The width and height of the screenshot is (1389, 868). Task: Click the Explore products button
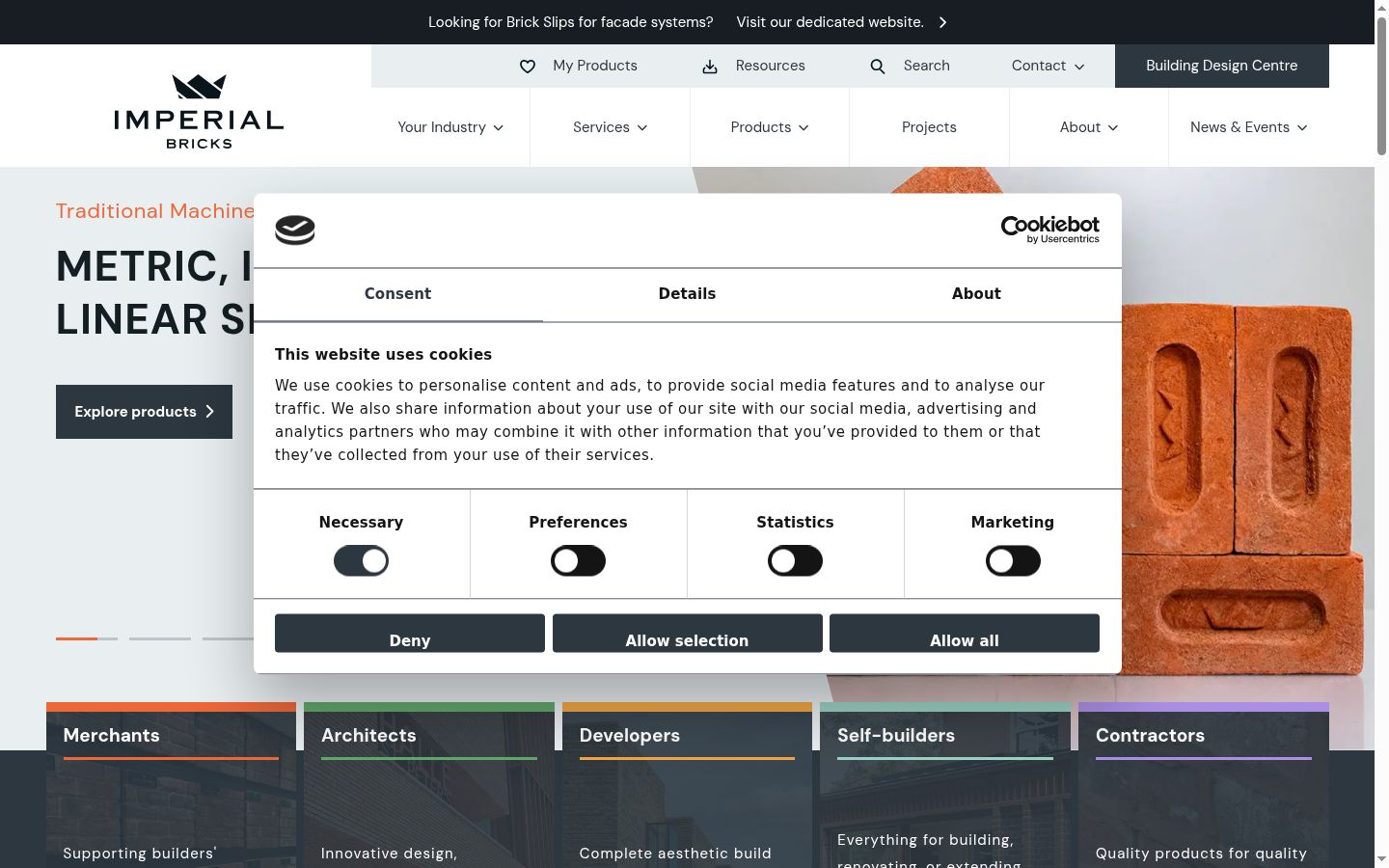pos(144,412)
